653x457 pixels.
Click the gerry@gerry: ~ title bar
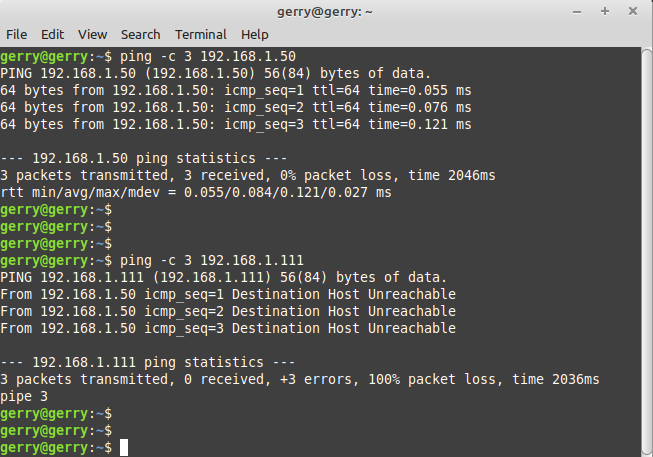[x=326, y=11]
